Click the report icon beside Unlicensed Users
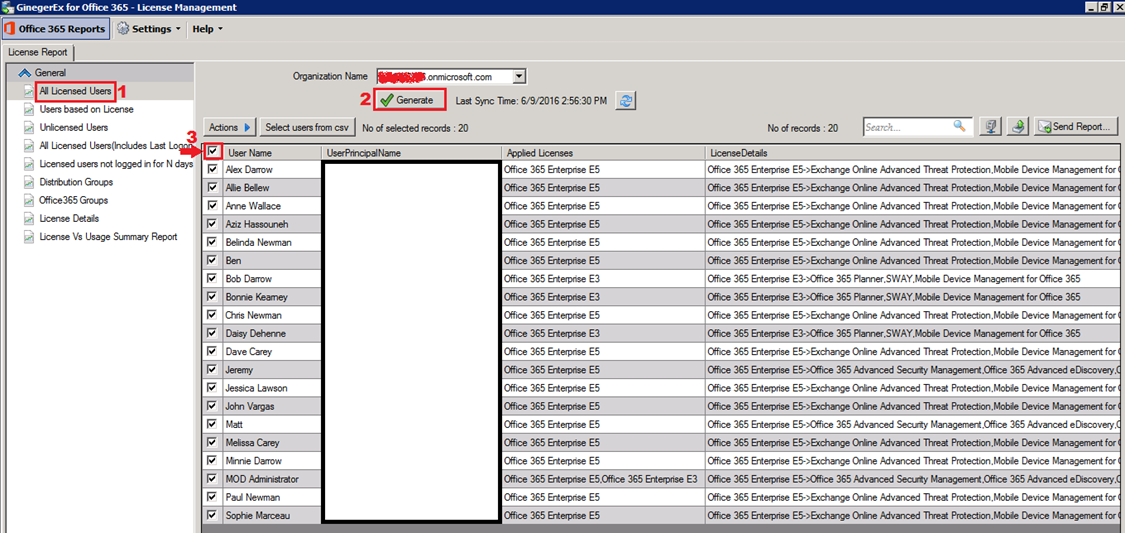 click(29, 128)
